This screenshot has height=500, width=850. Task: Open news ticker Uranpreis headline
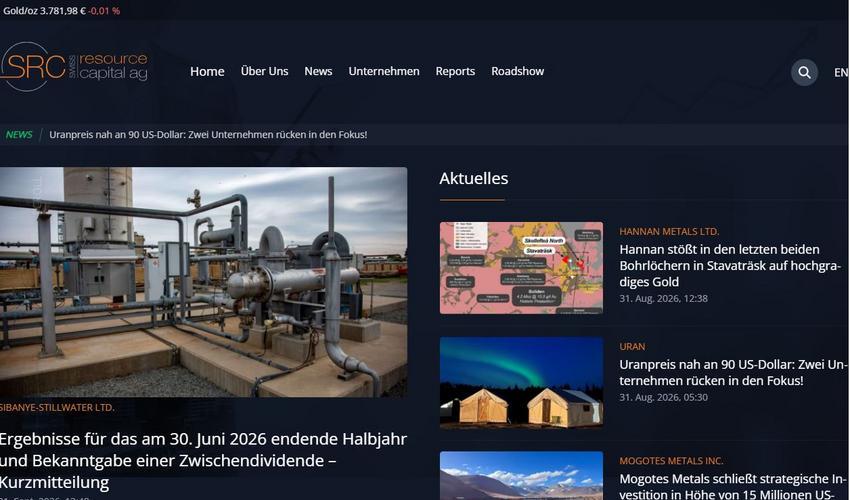tap(208, 134)
